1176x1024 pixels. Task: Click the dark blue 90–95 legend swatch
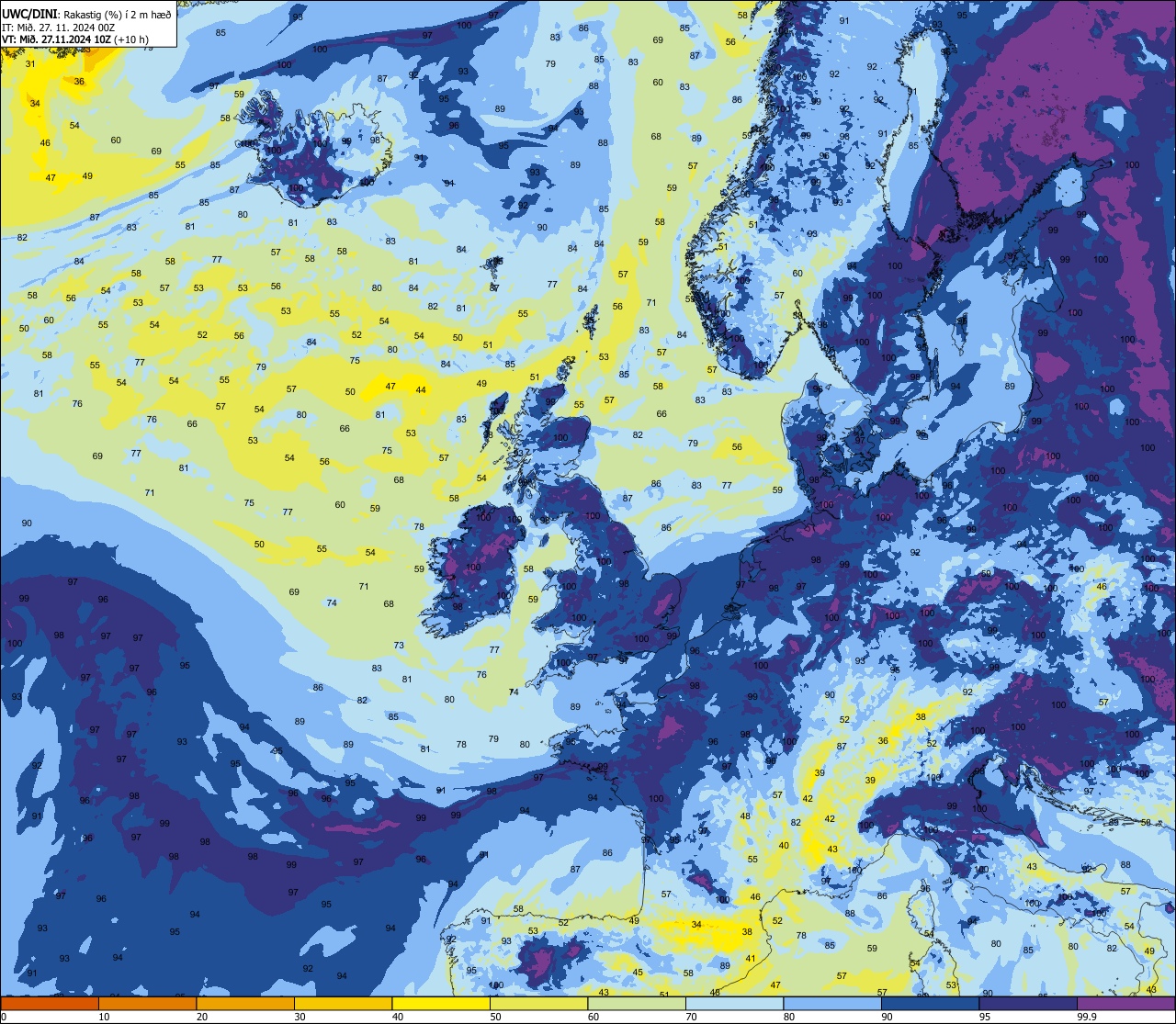[x=930, y=1003]
